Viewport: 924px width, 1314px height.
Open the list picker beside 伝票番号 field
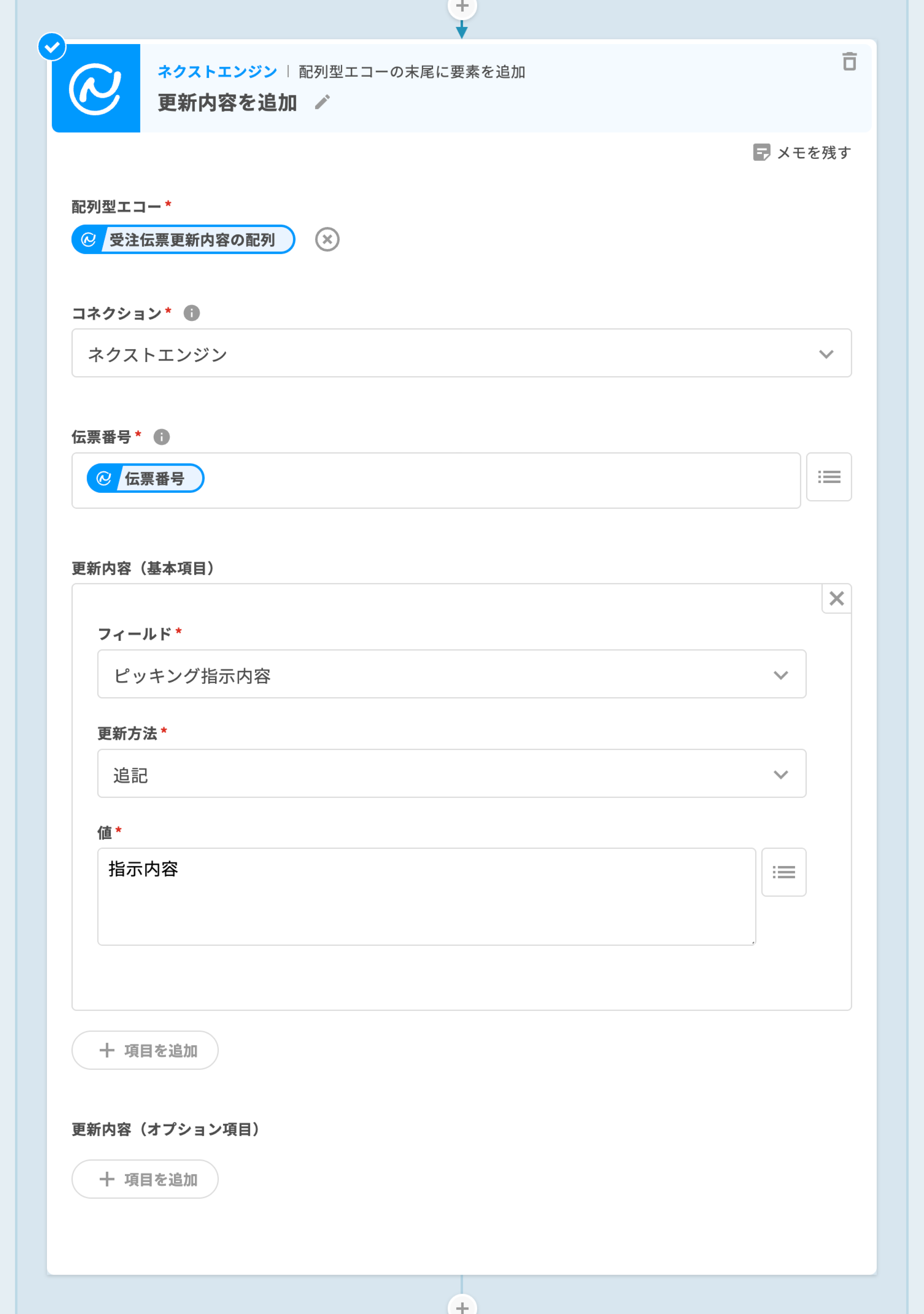pyautogui.click(x=828, y=477)
